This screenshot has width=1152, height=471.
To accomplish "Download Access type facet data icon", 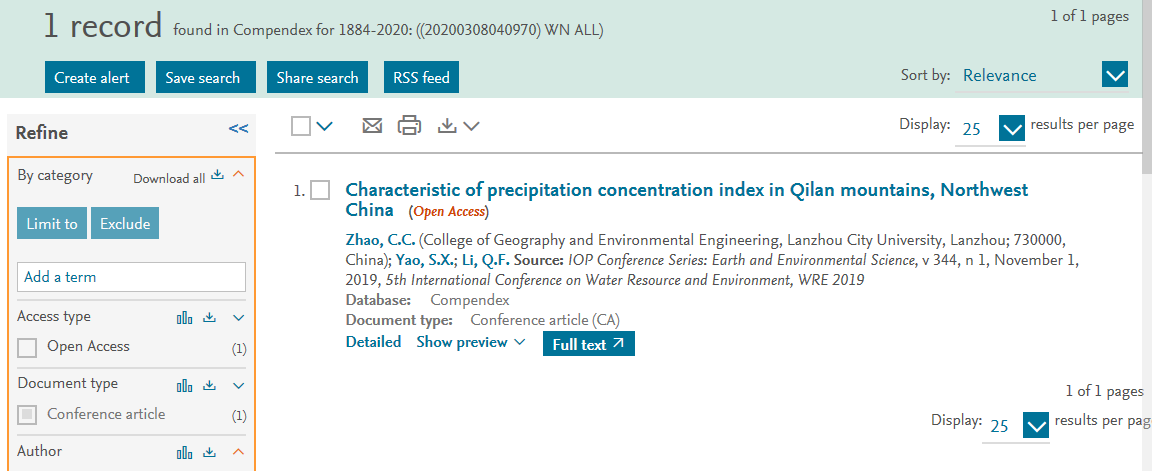I will pos(210,317).
